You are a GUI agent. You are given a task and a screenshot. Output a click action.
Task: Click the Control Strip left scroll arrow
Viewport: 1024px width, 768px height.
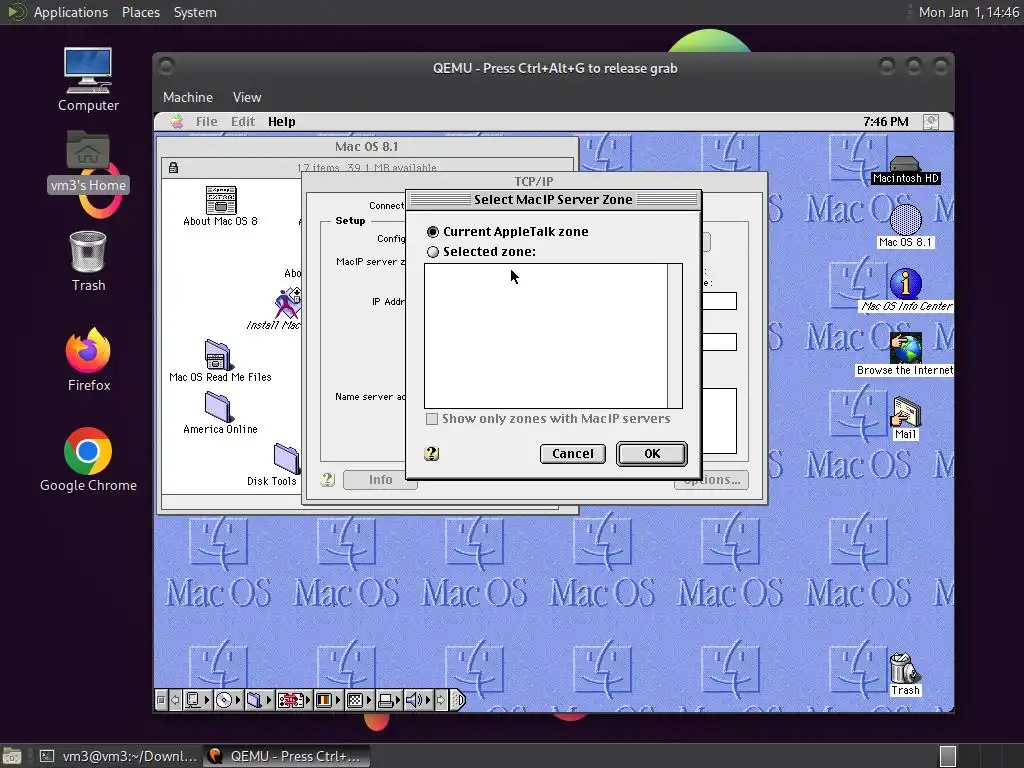click(175, 701)
